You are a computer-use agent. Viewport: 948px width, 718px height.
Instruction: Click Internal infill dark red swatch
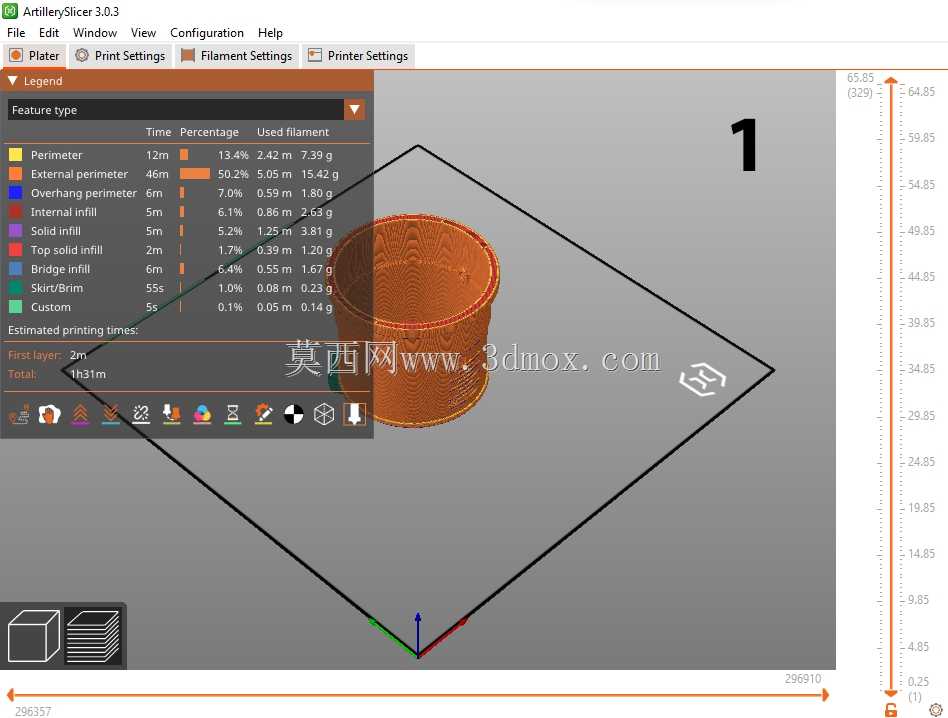(x=16, y=212)
